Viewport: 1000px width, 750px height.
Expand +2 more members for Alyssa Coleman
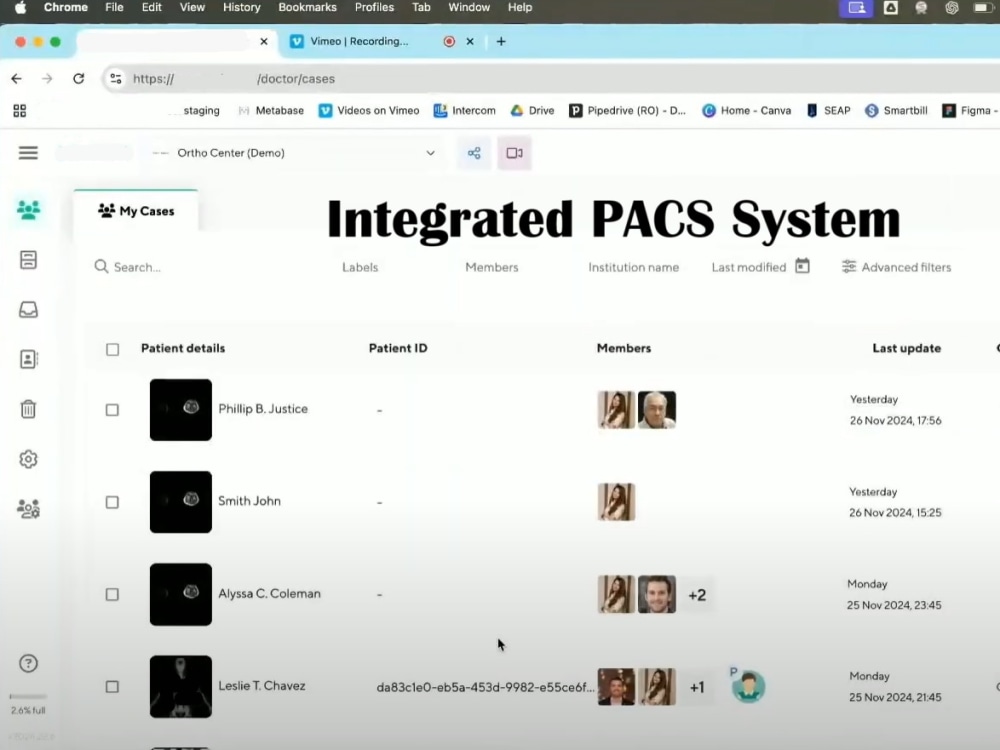coord(697,595)
